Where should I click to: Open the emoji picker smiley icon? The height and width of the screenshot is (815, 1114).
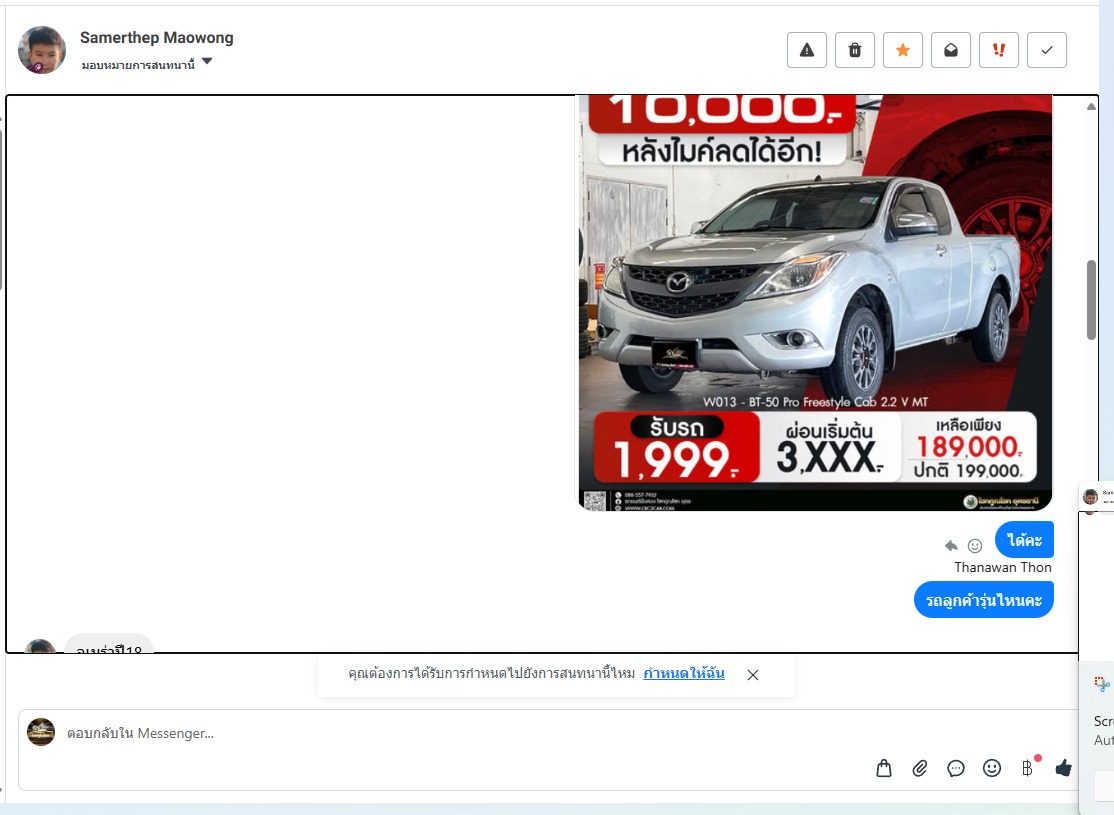992,768
